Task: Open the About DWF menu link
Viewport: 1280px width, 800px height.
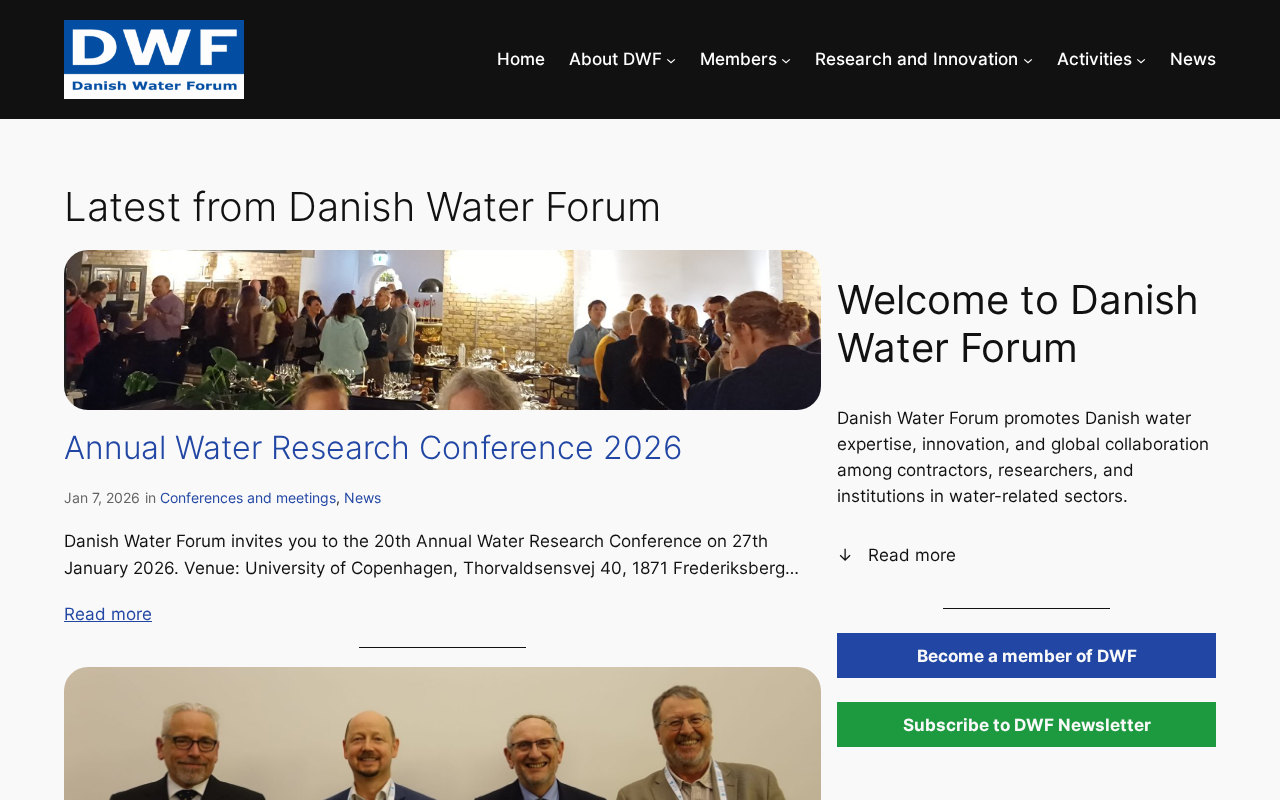Action: [615, 59]
